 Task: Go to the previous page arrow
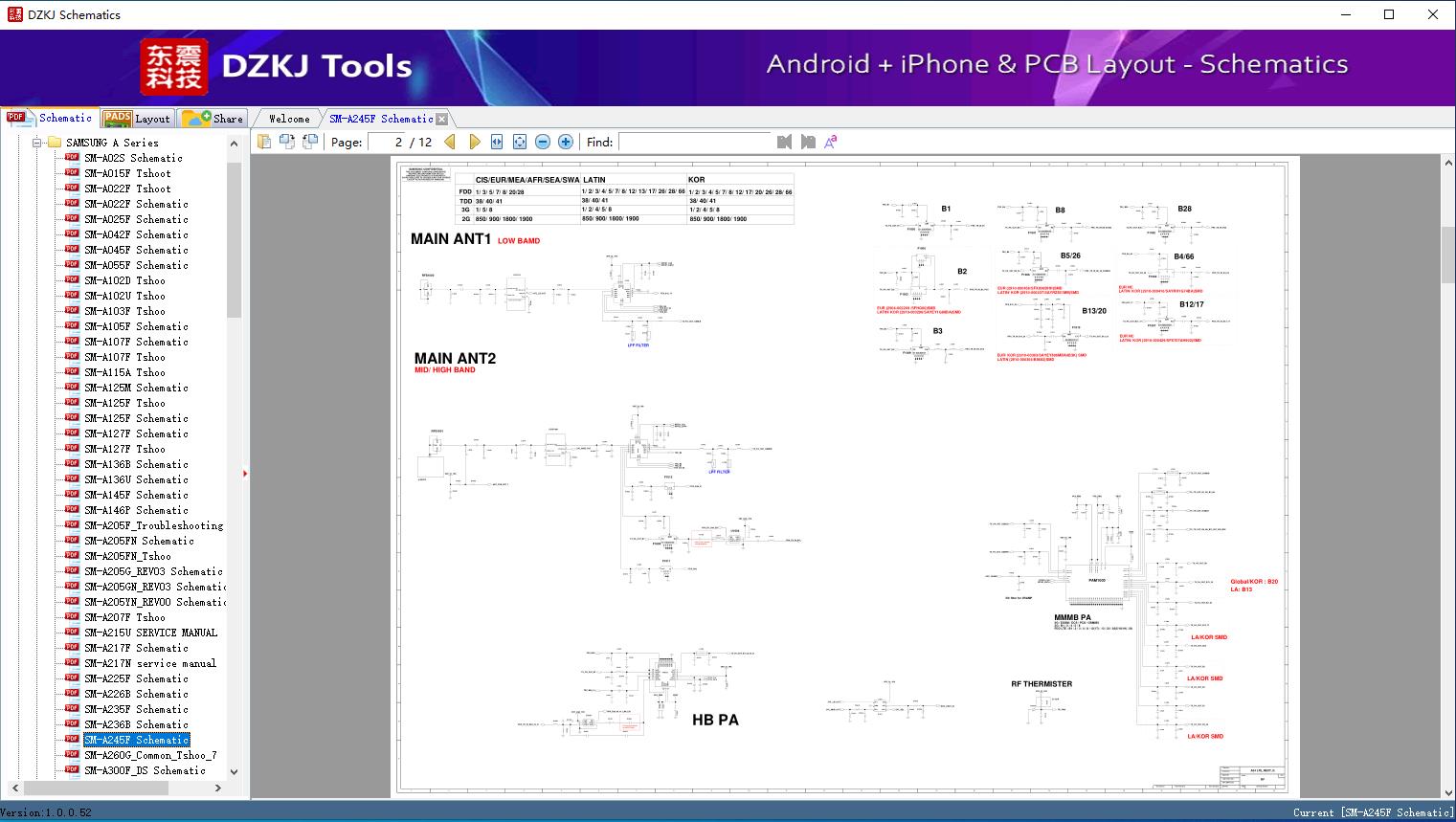coord(450,142)
